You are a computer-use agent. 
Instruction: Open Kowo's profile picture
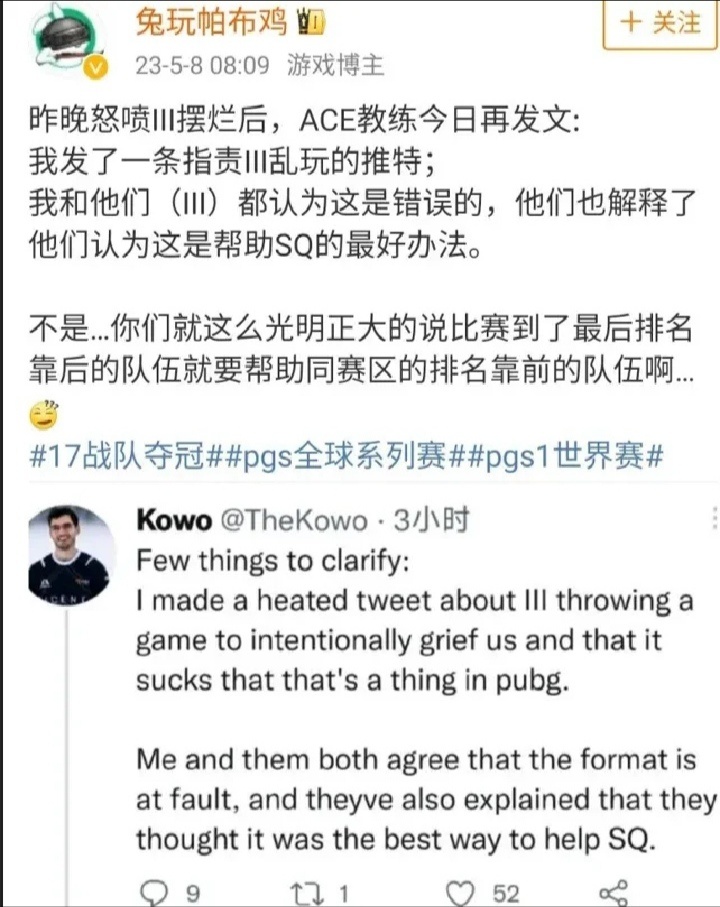[x=69, y=556]
